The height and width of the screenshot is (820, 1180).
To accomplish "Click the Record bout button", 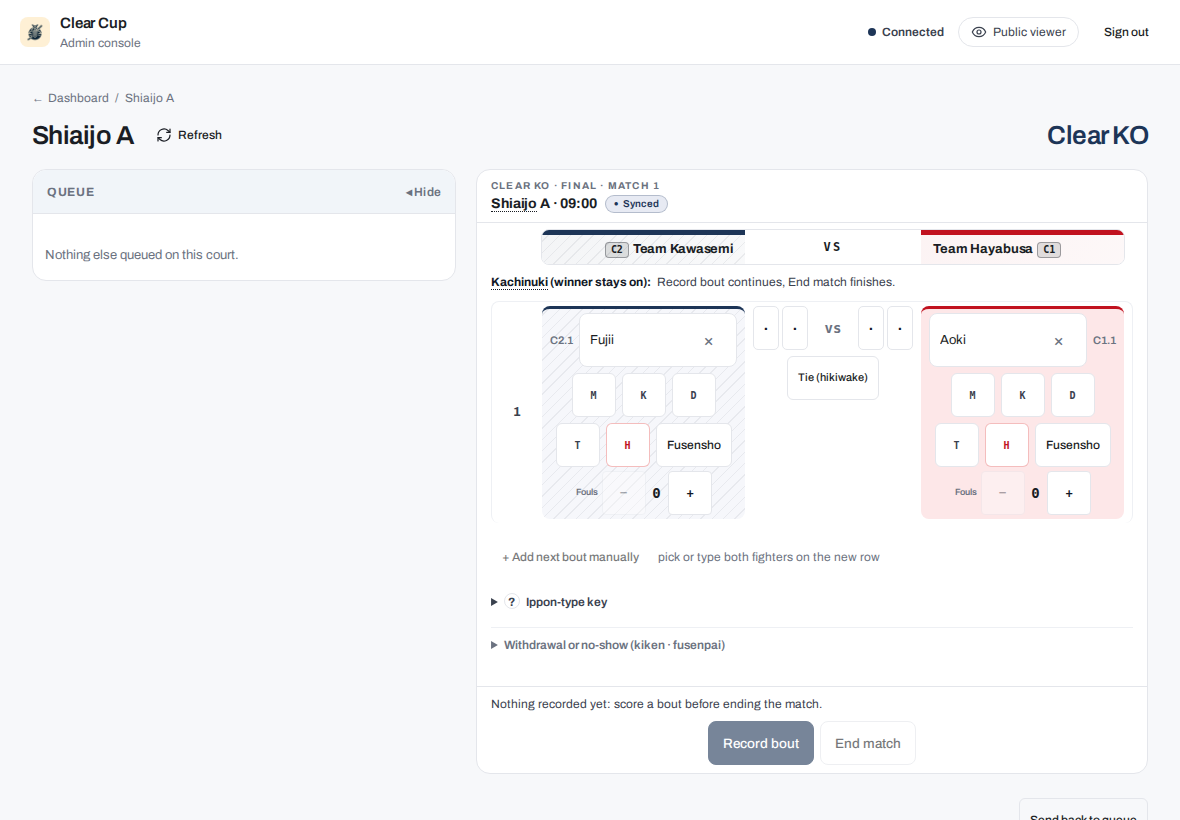I will point(761,743).
